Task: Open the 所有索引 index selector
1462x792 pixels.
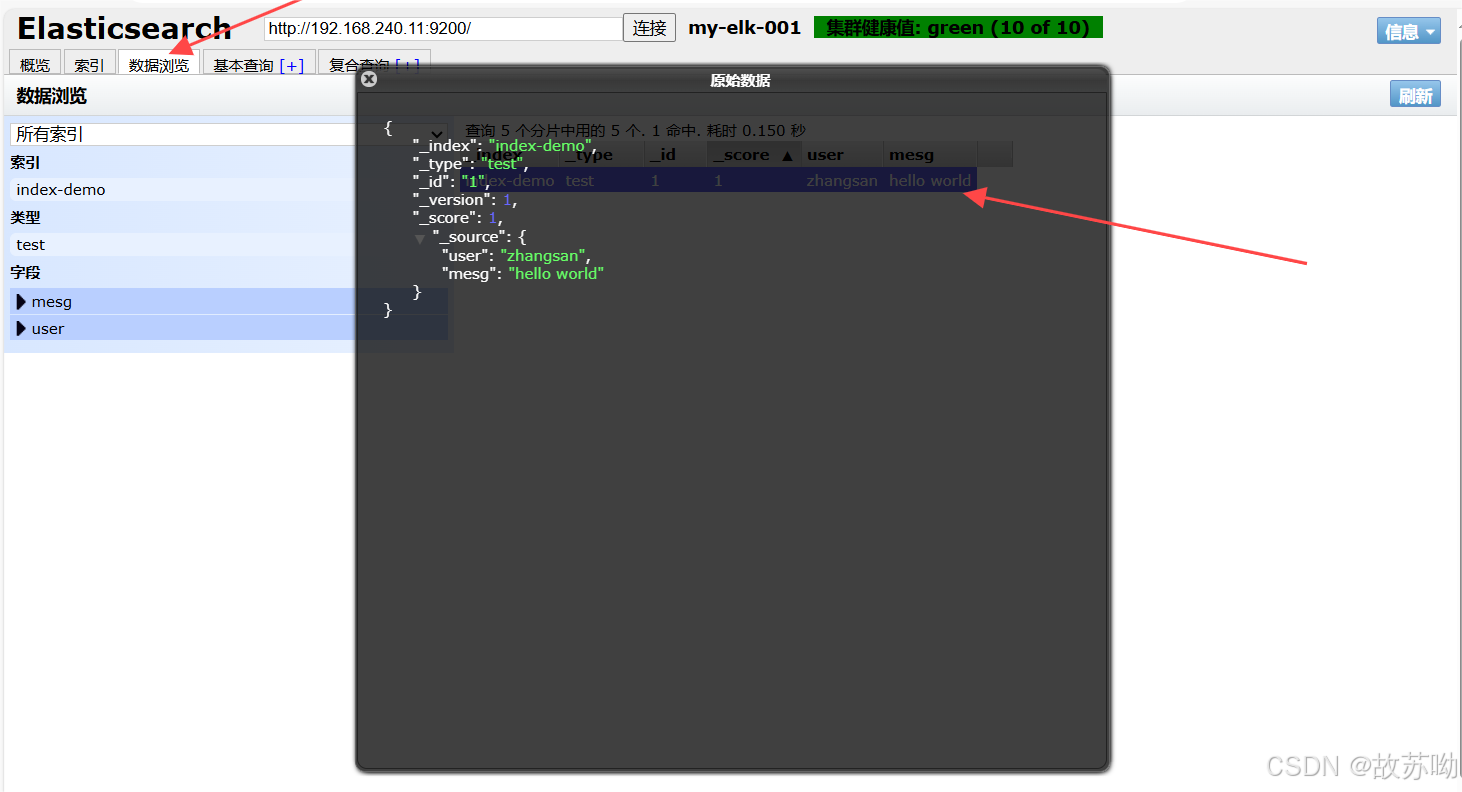Action: [228, 134]
